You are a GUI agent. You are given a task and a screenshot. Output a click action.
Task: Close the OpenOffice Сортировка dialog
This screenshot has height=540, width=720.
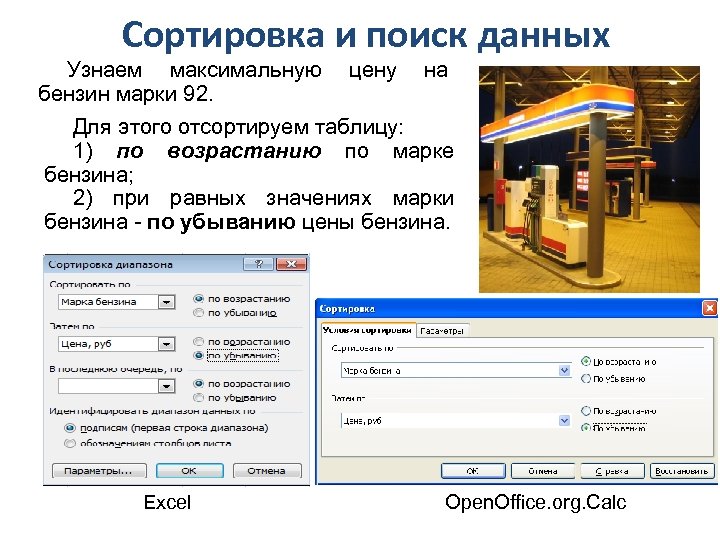[710, 308]
